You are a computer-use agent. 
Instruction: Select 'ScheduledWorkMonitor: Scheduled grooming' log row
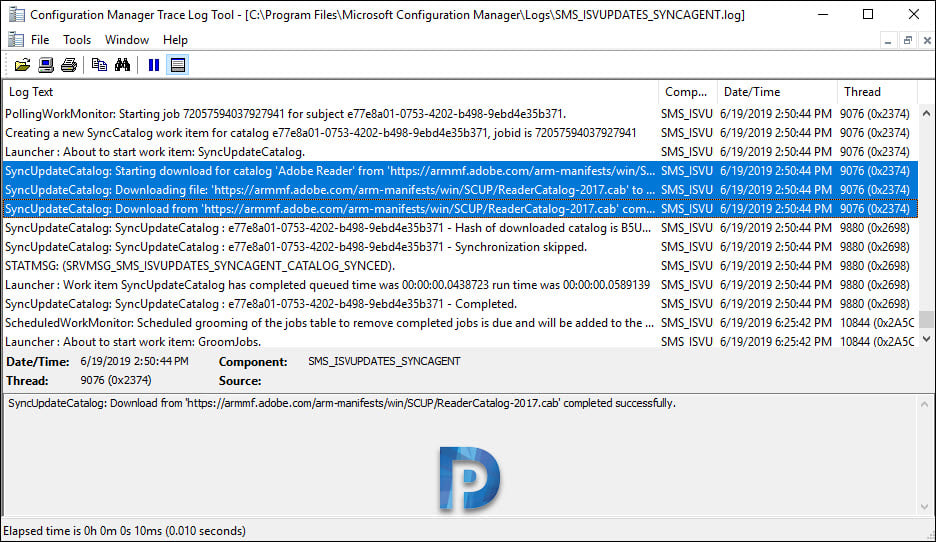coord(460,323)
